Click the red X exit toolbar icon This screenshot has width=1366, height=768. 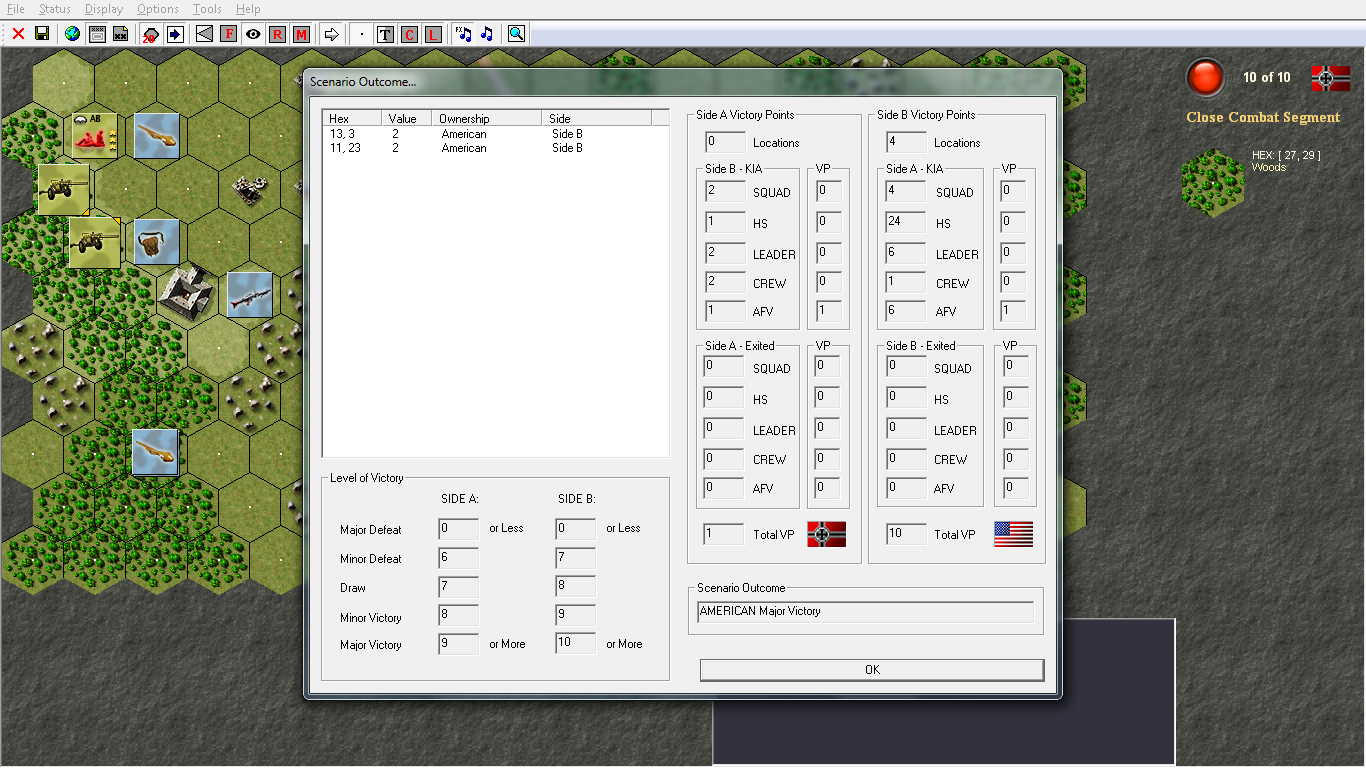pos(18,34)
